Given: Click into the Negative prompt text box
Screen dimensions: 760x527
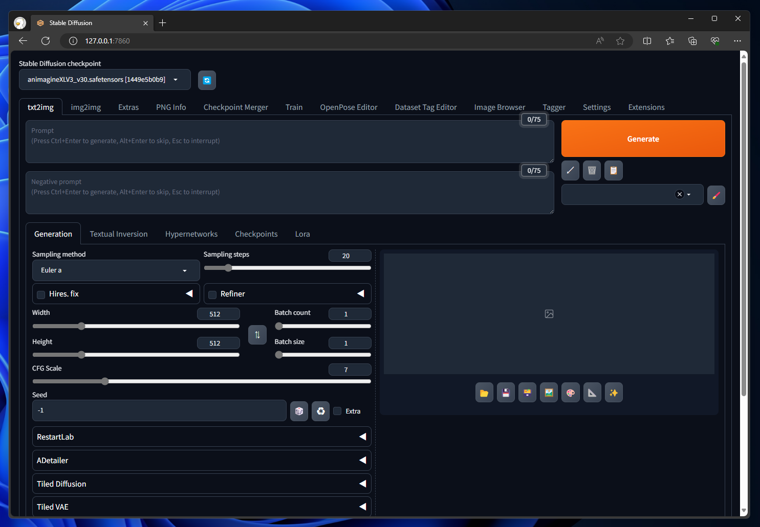Looking at the screenshot, I should [289, 192].
